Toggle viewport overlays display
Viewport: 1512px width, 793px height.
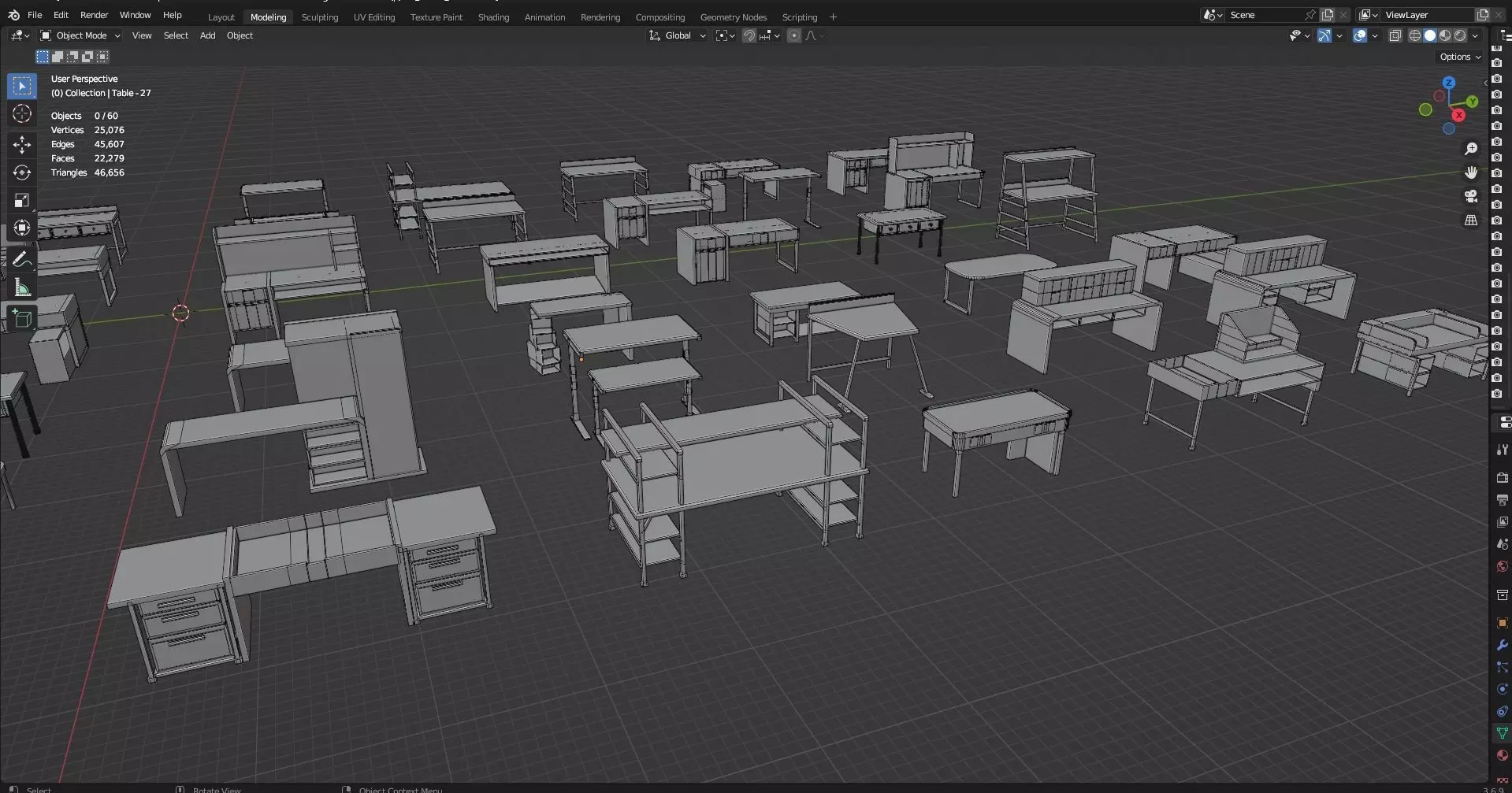[x=1360, y=35]
